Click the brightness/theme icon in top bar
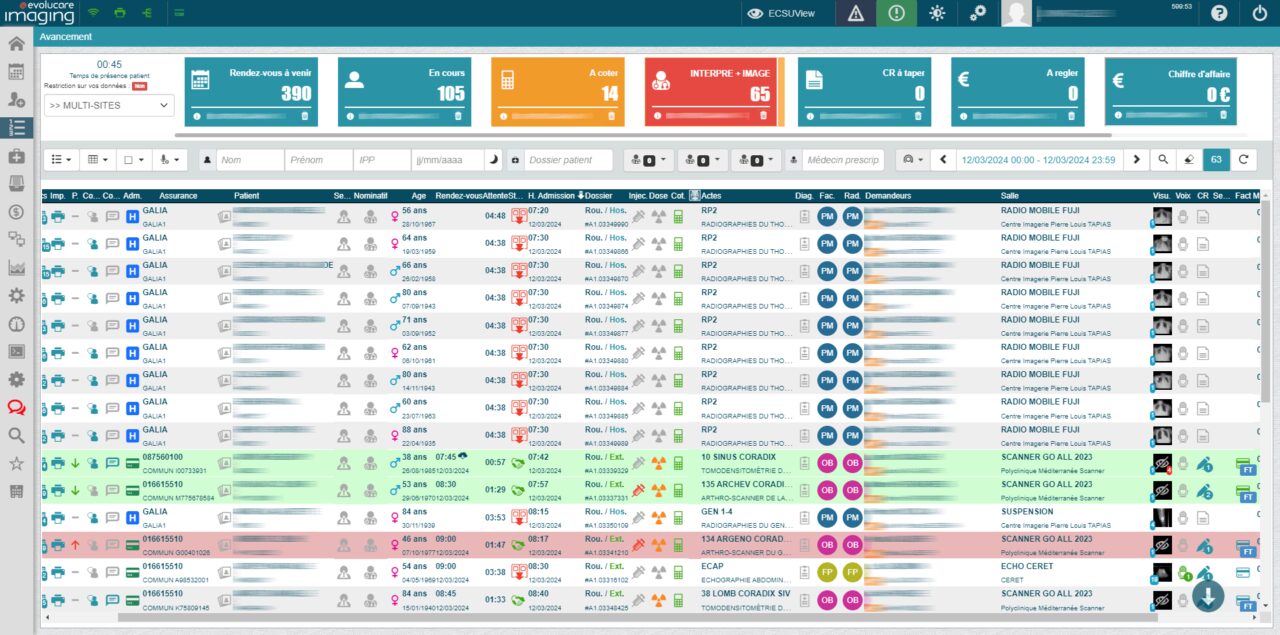Screen dimensions: 1280x635 (936, 13)
